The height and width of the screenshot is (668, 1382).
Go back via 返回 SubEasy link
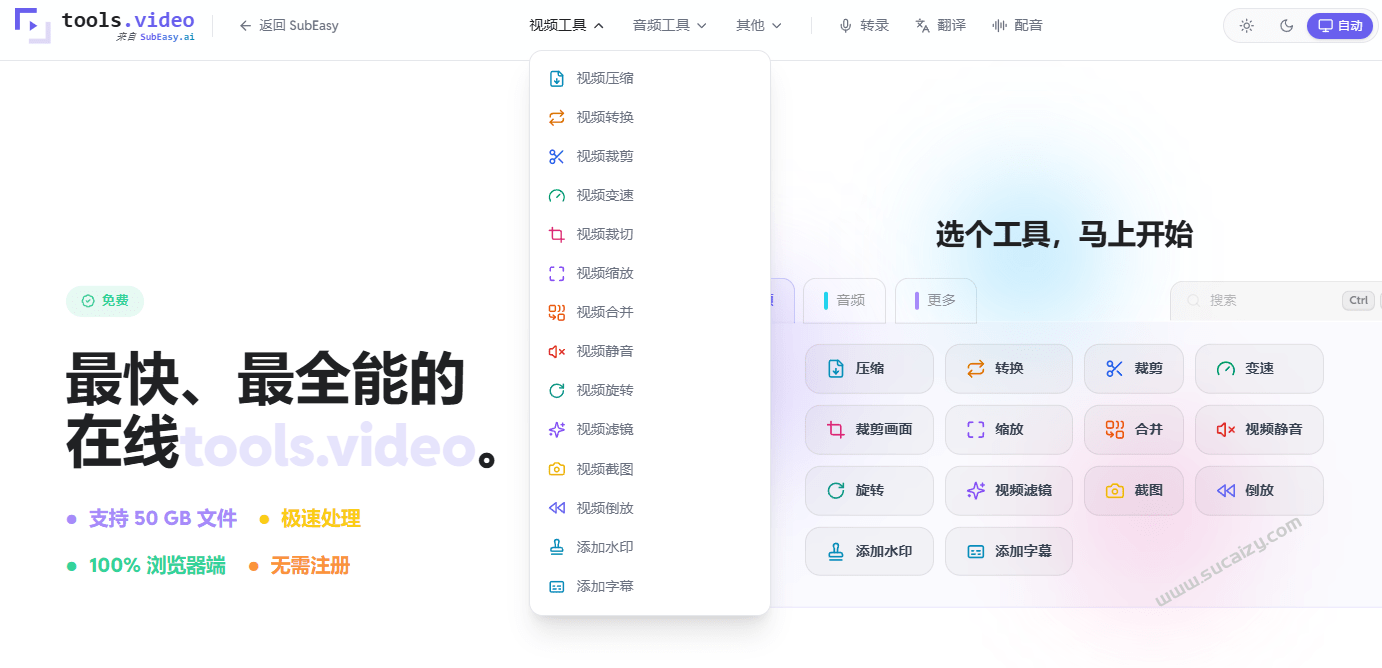tap(289, 26)
